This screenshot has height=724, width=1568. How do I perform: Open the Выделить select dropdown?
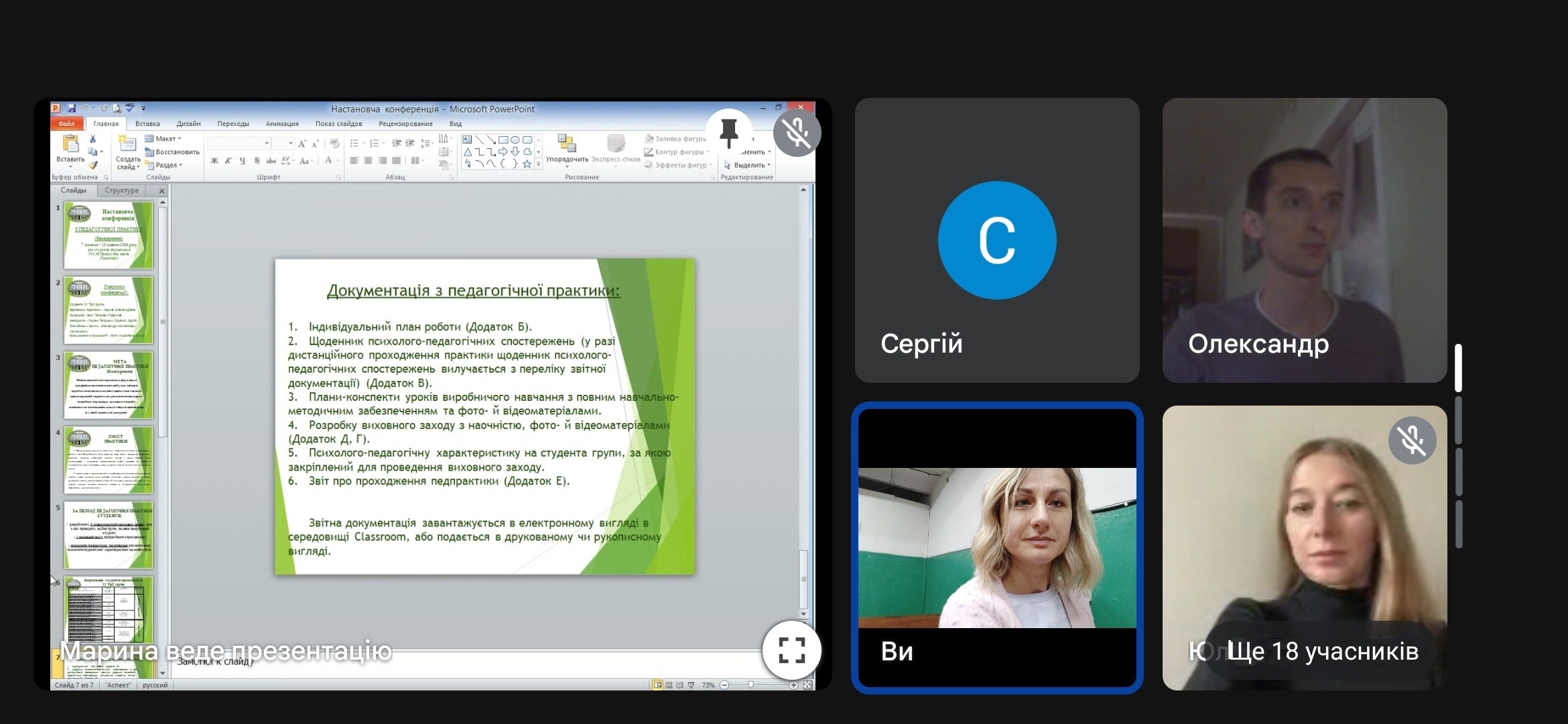[748, 165]
